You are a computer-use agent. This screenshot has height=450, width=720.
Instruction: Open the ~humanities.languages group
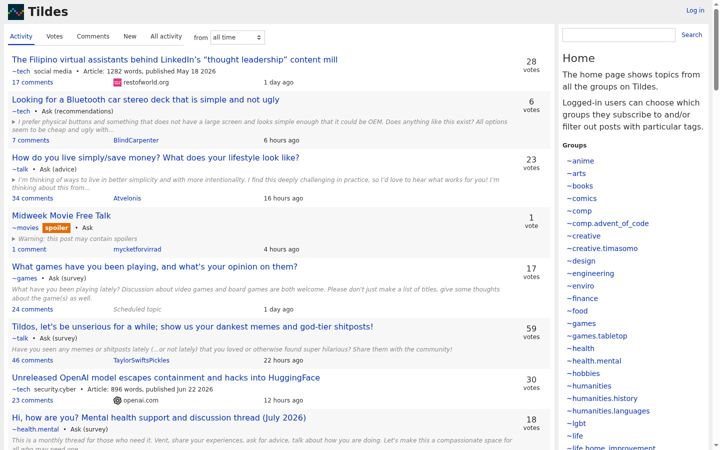click(x=608, y=411)
